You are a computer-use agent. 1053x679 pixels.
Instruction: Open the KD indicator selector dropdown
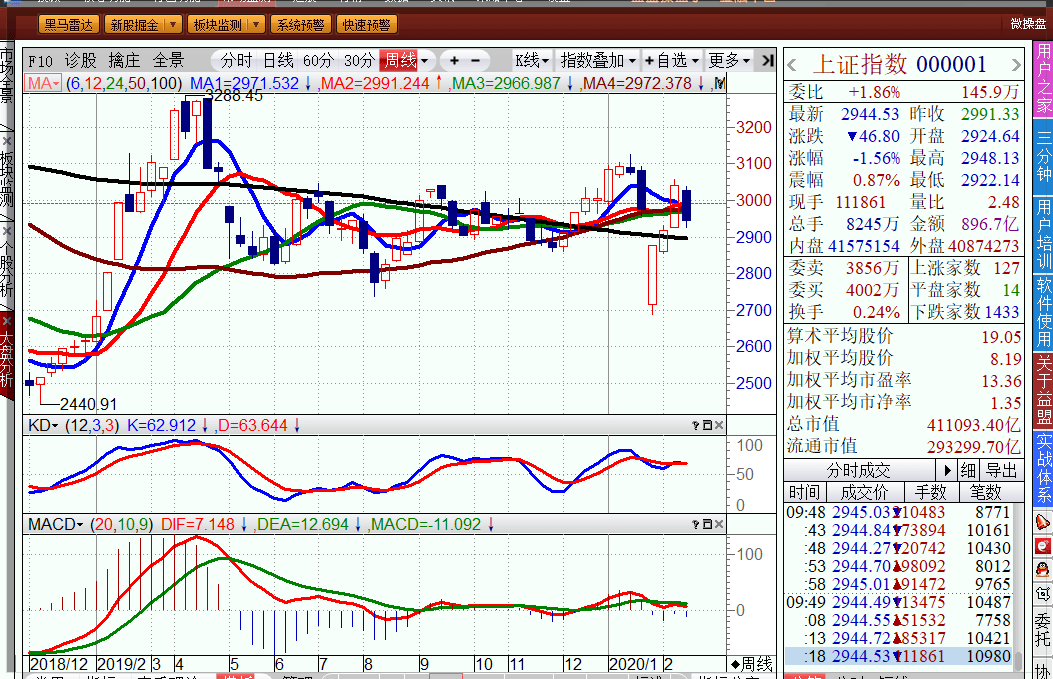click(x=43, y=426)
